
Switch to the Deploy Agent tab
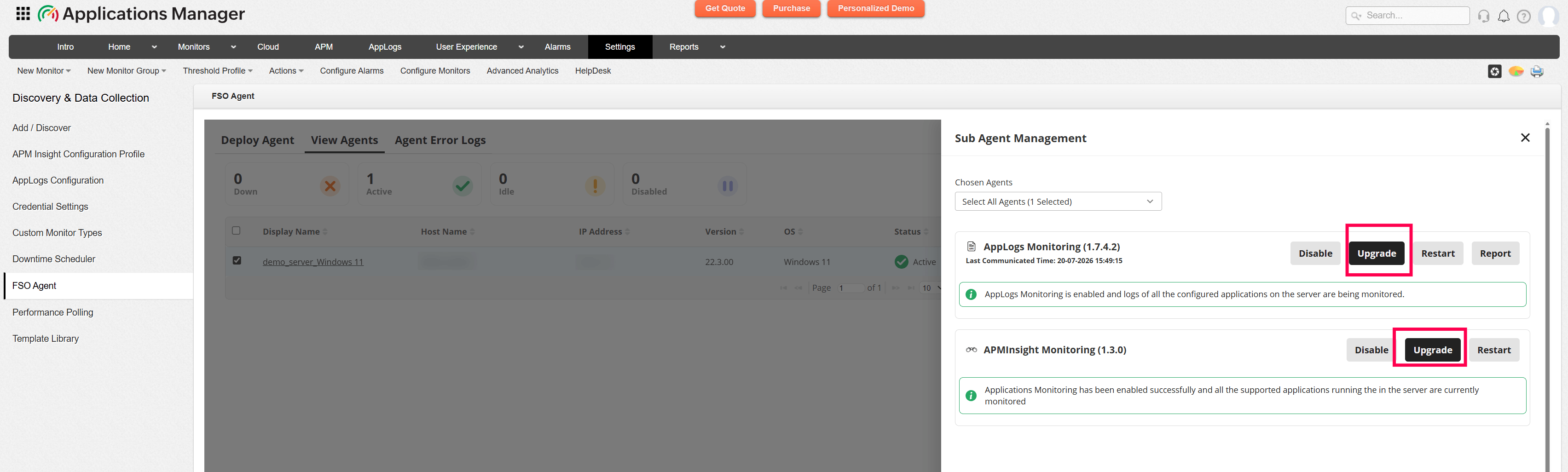click(257, 140)
